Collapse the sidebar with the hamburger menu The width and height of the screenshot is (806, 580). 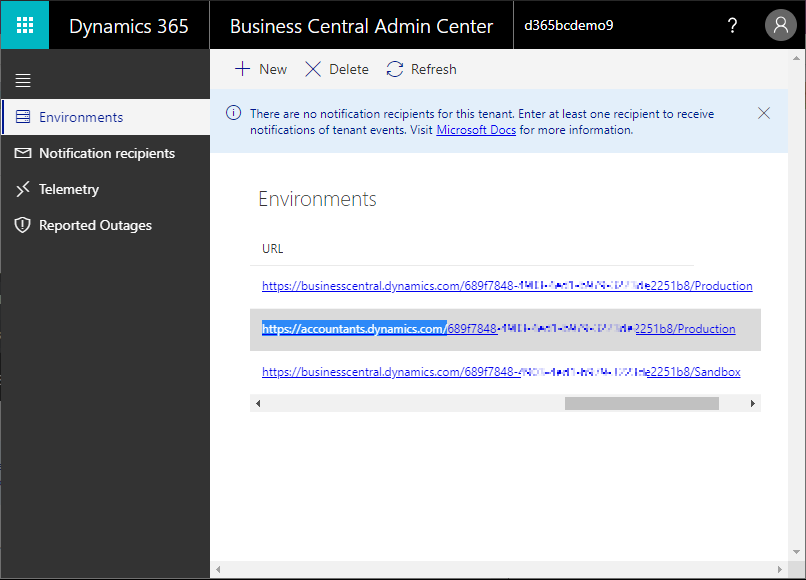tap(23, 80)
